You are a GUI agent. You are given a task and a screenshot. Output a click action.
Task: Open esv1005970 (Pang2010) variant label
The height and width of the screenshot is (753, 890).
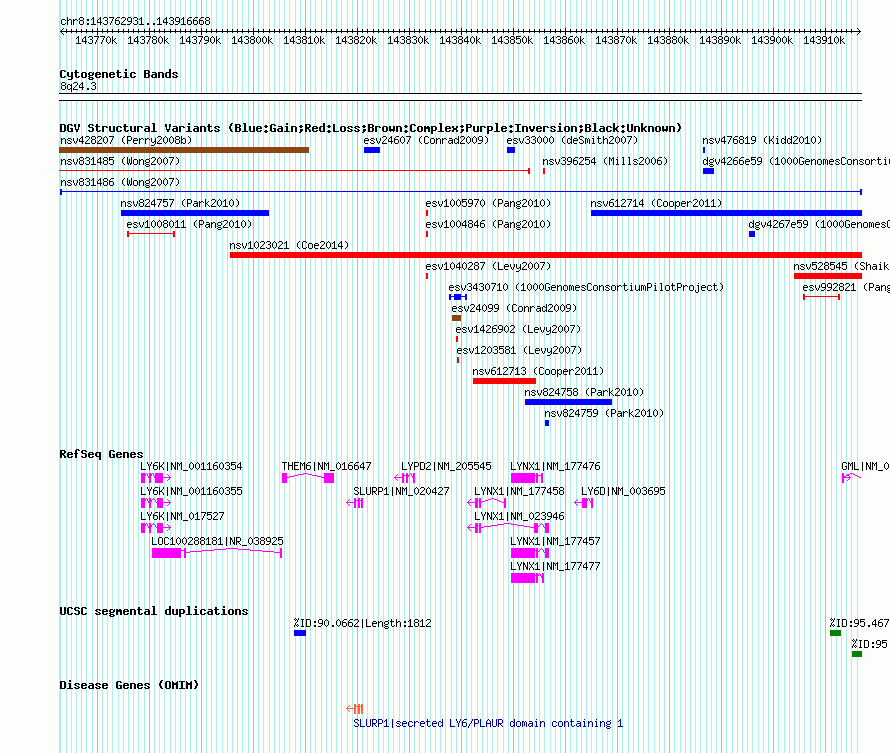tap(488, 203)
